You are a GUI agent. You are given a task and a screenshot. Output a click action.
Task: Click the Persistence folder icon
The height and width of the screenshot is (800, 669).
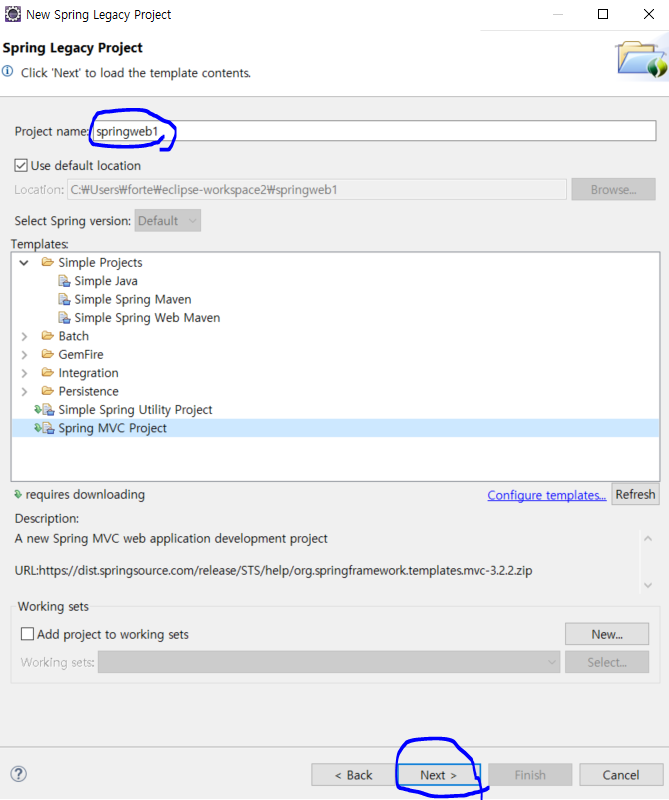[x=47, y=391]
